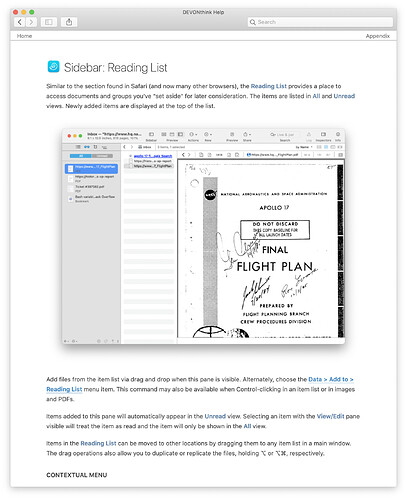
Task: Click into the help Search field
Action: 320,22
